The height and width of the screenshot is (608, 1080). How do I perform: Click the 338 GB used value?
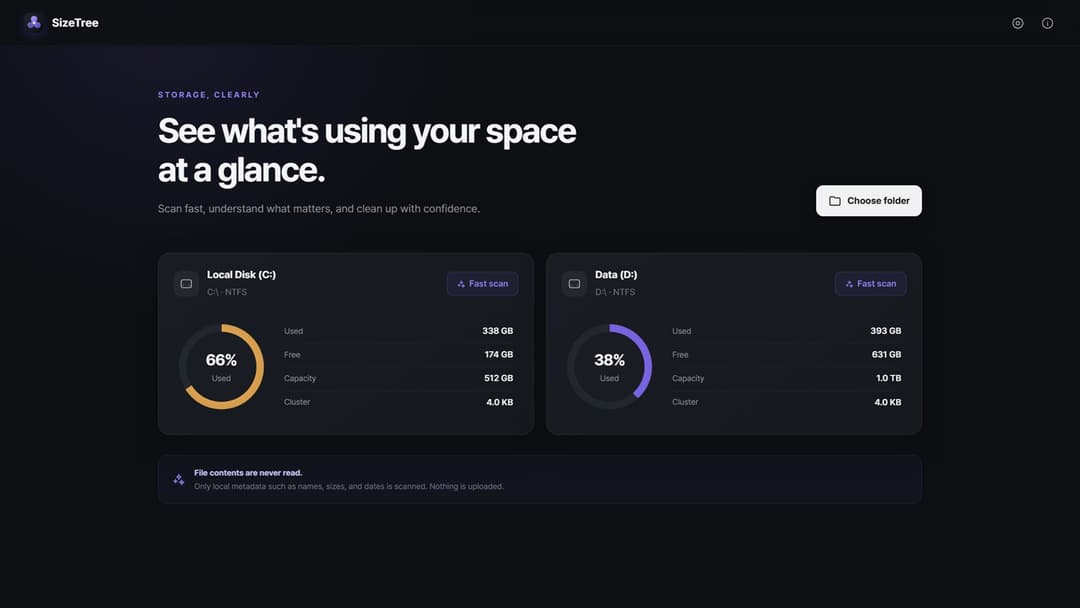497,331
